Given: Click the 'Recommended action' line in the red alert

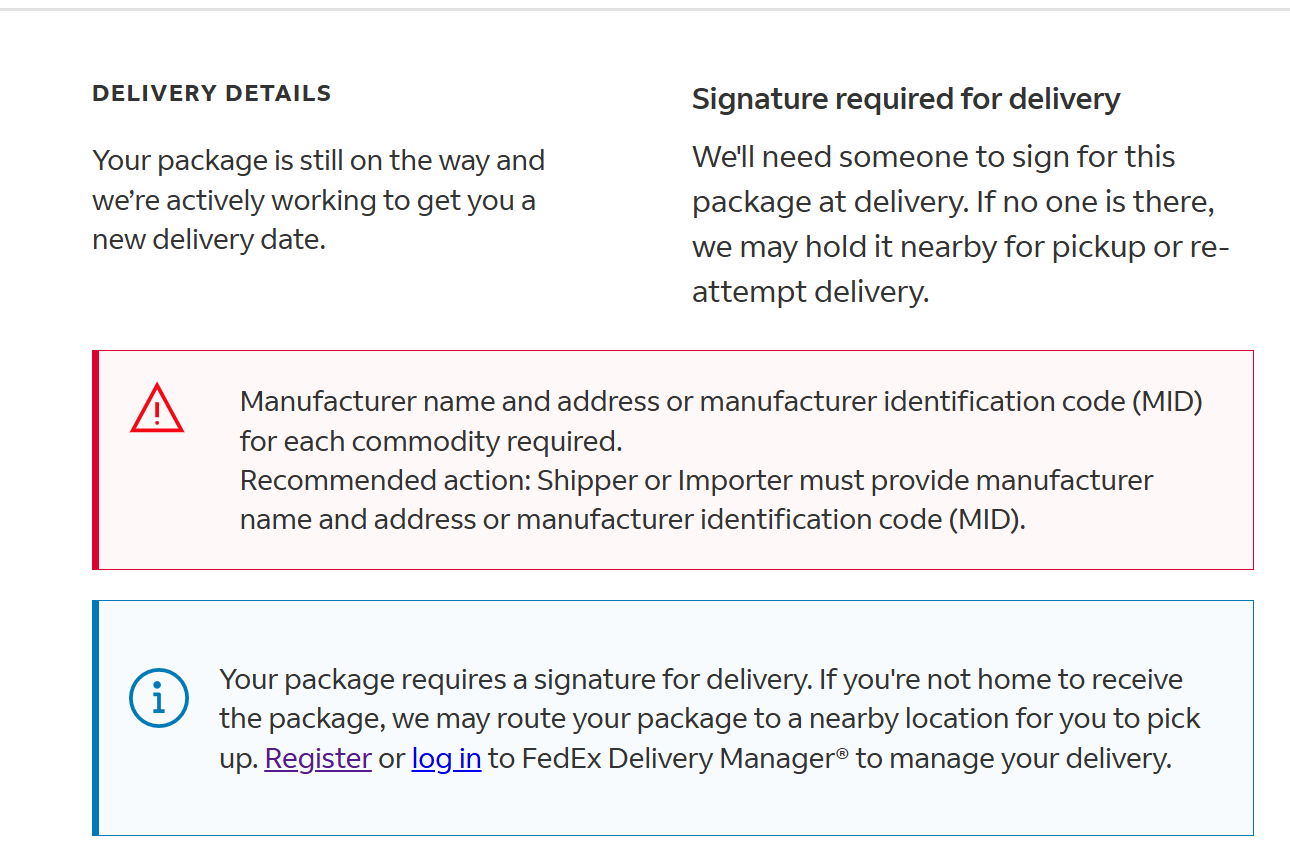Looking at the screenshot, I should (697, 500).
